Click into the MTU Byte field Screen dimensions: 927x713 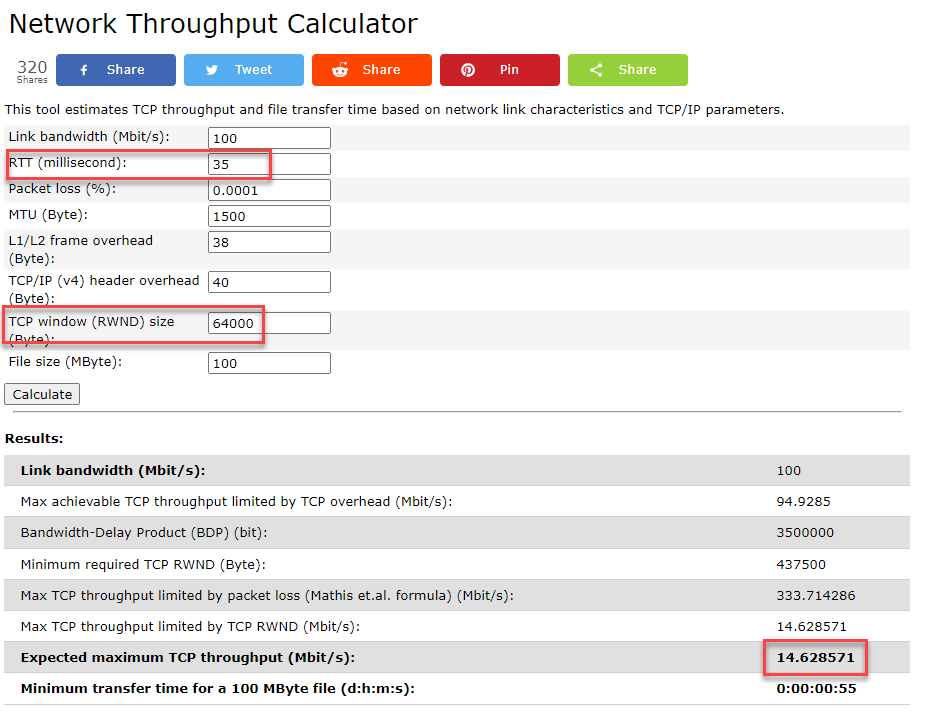269,216
